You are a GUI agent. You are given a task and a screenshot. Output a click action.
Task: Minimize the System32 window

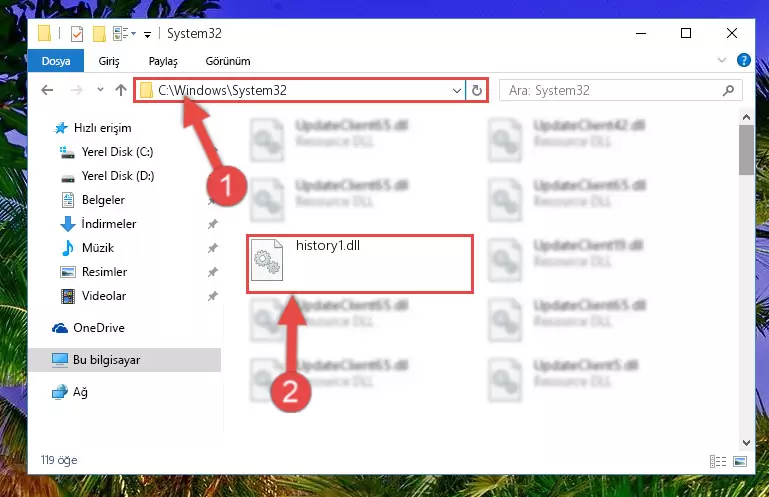click(x=641, y=33)
